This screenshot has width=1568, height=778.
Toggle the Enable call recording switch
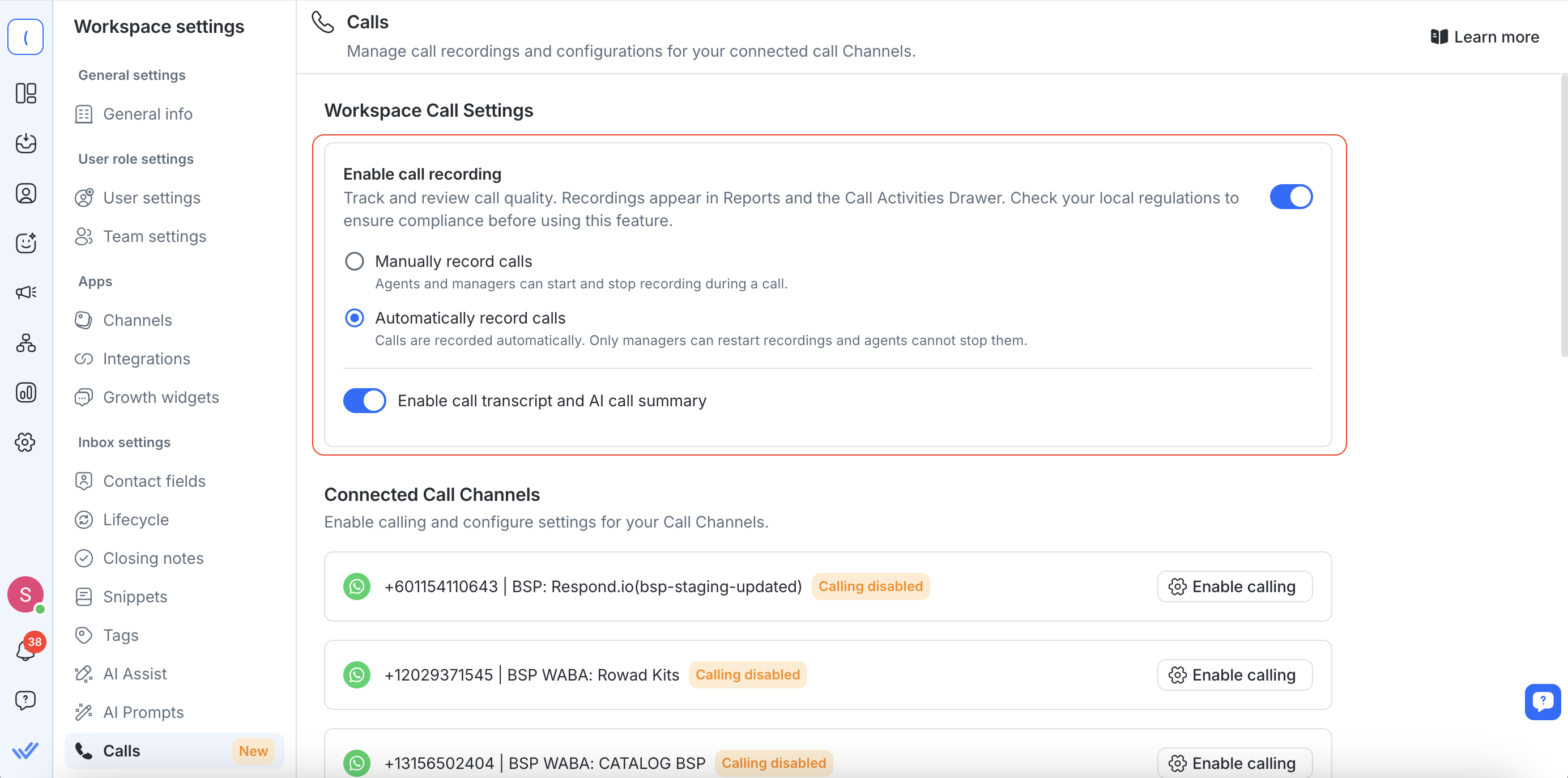click(1290, 197)
